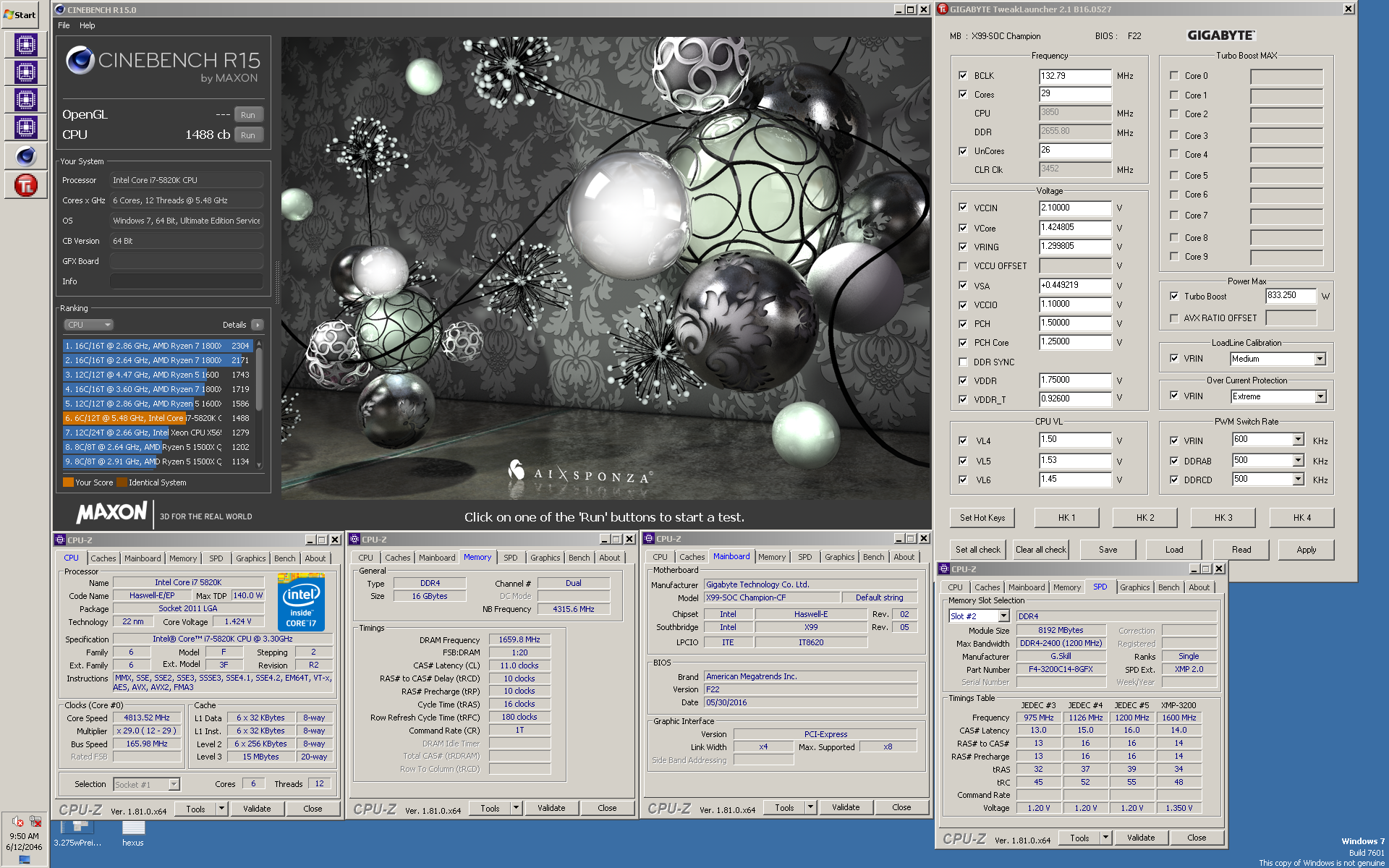
Task: Click the HK 3 hotkey button
Action: pos(1223,518)
